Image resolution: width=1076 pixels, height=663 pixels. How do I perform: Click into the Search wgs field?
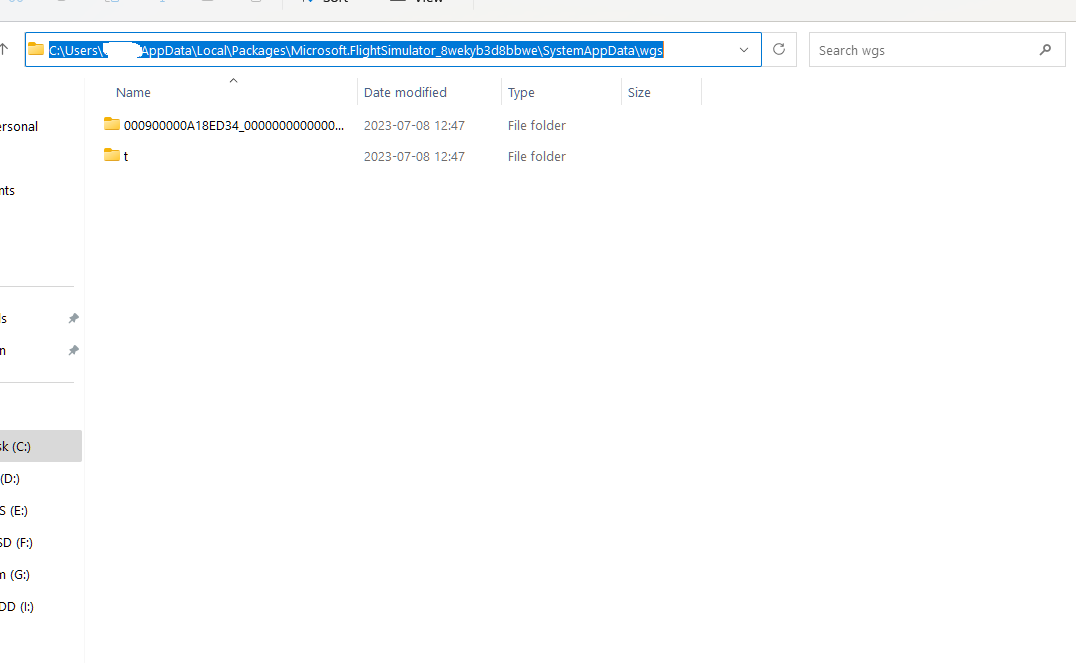click(920, 50)
